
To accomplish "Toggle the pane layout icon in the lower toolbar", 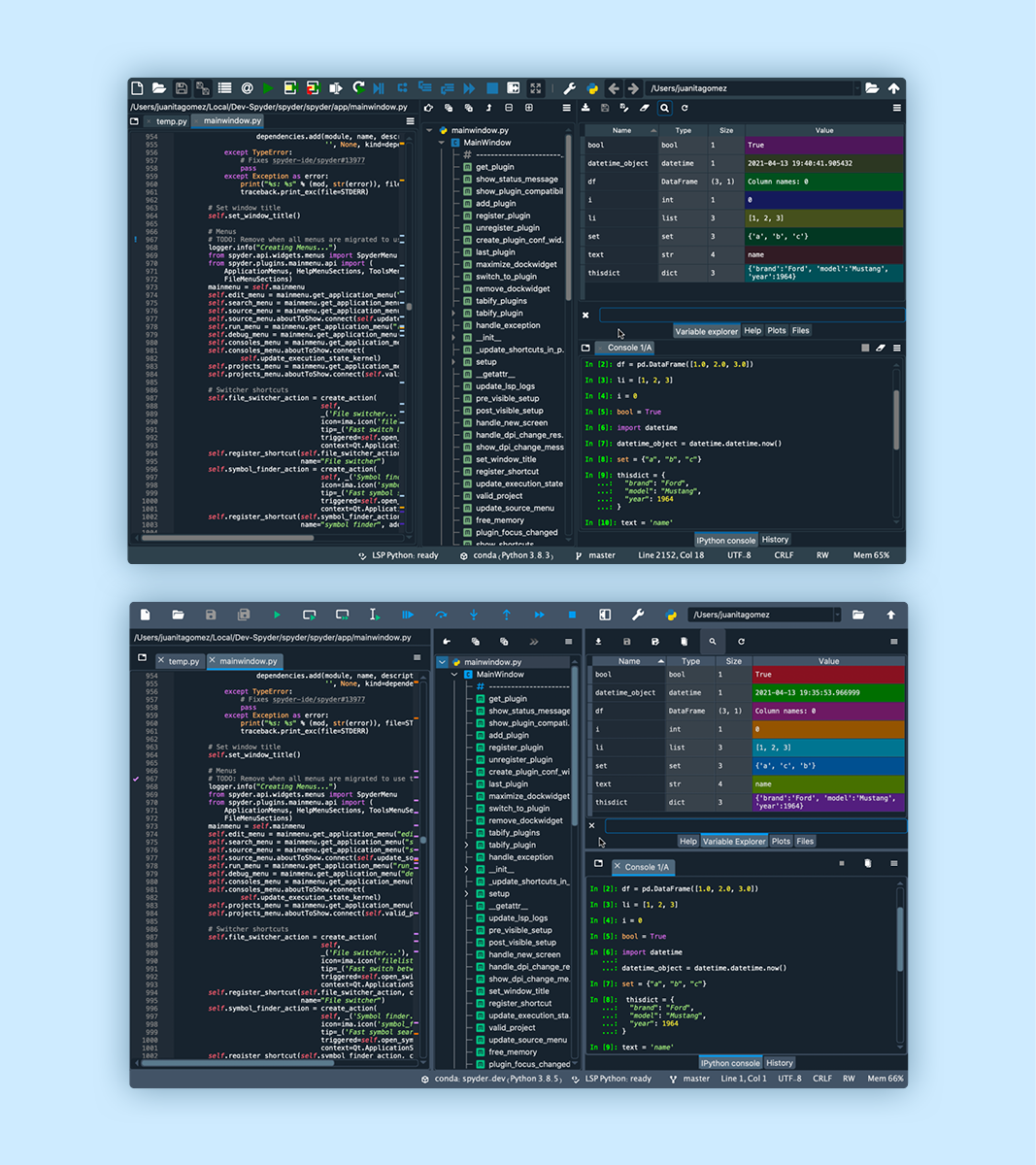I will (605, 615).
